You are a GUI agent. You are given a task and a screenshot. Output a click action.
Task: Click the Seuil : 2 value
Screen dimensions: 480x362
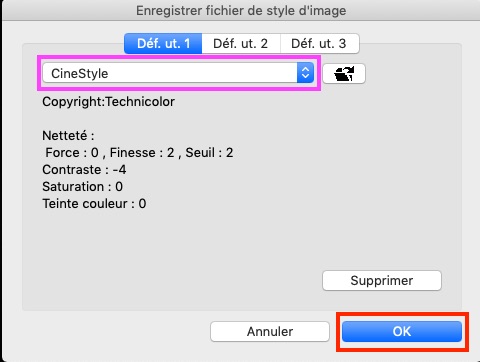(209, 153)
